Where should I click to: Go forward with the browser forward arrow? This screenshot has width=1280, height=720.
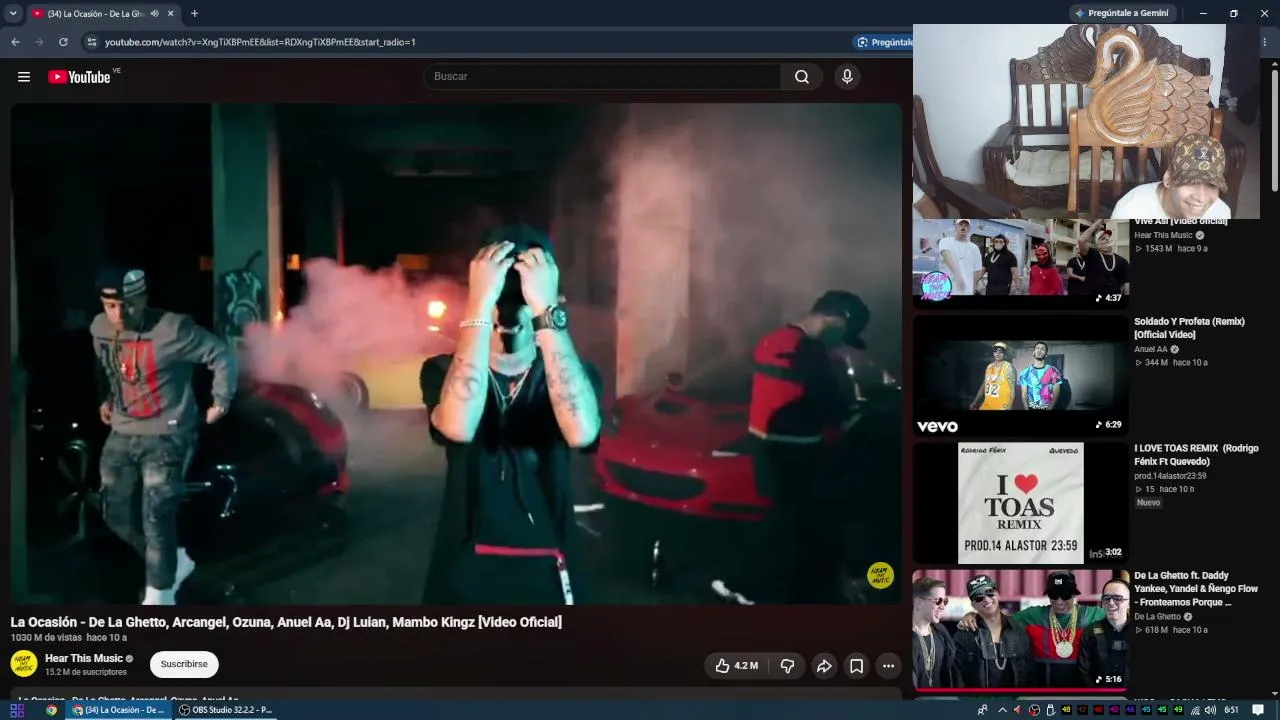point(39,42)
